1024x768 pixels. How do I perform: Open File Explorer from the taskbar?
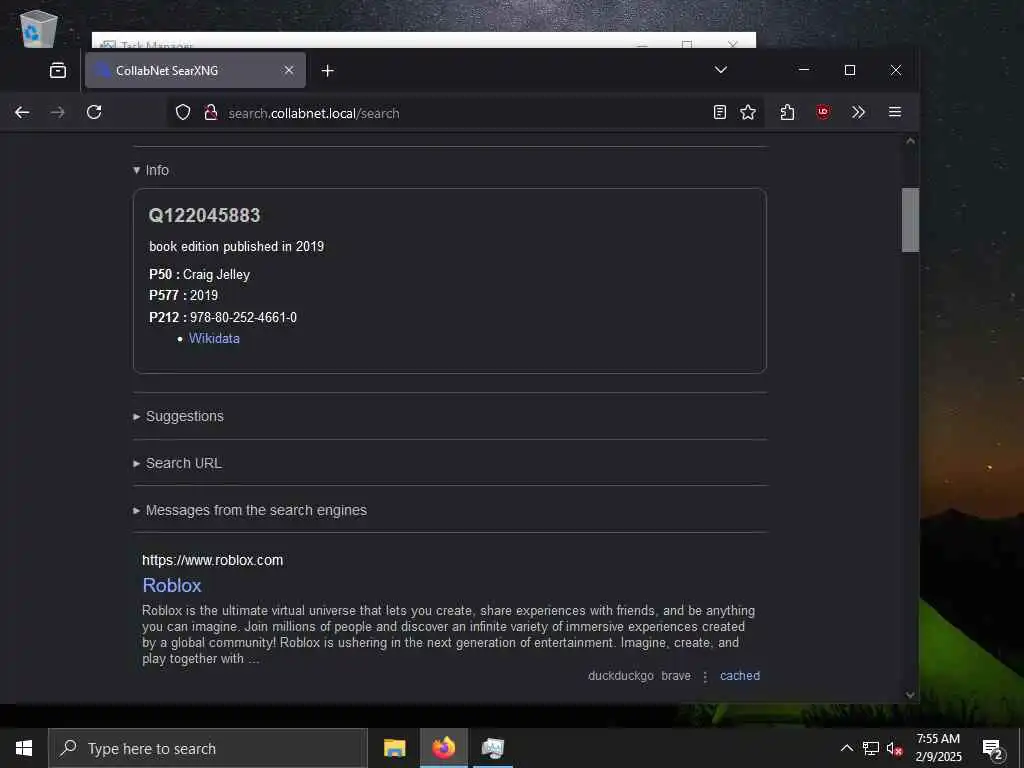tap(394, 748)
